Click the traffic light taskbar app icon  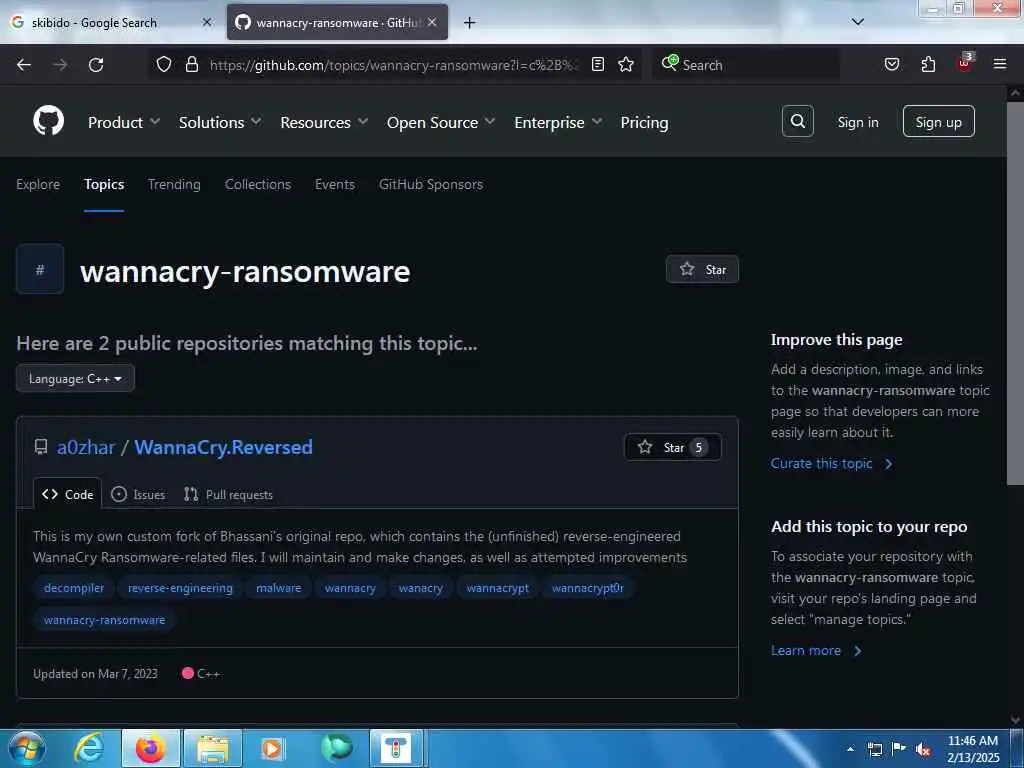tap(396, 749)
